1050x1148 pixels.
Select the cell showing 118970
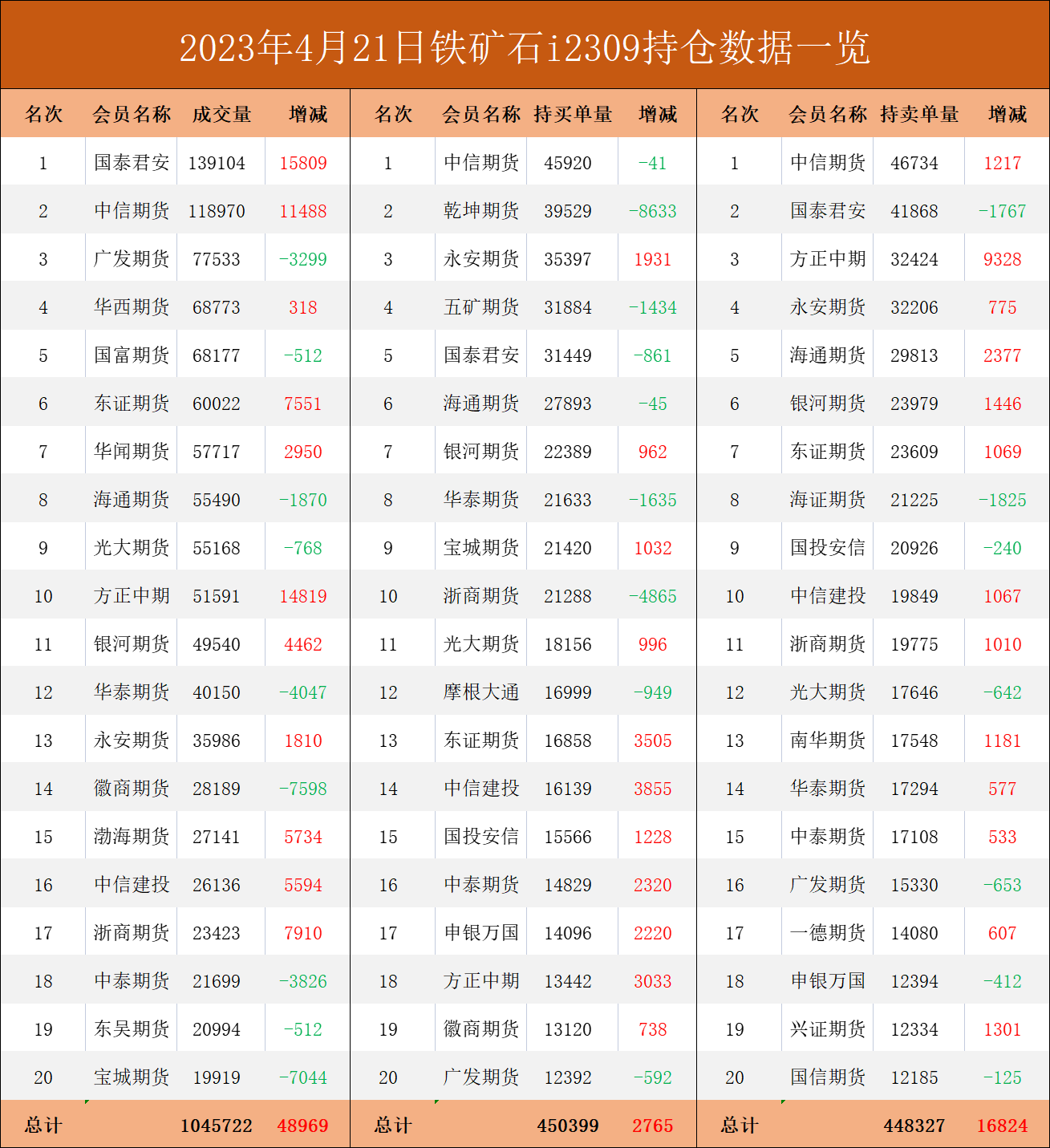[217, 211]
